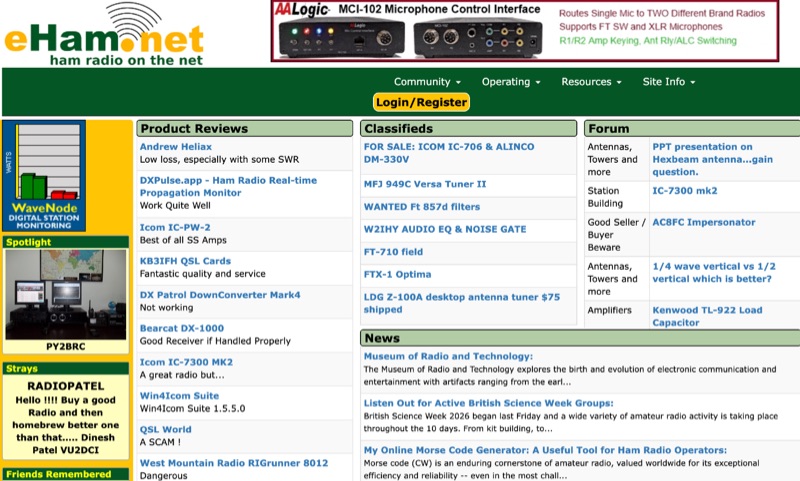800x481 pixels.
Task: Open My Online Morse Code Generator news
Action: click(x=545, y=450)
